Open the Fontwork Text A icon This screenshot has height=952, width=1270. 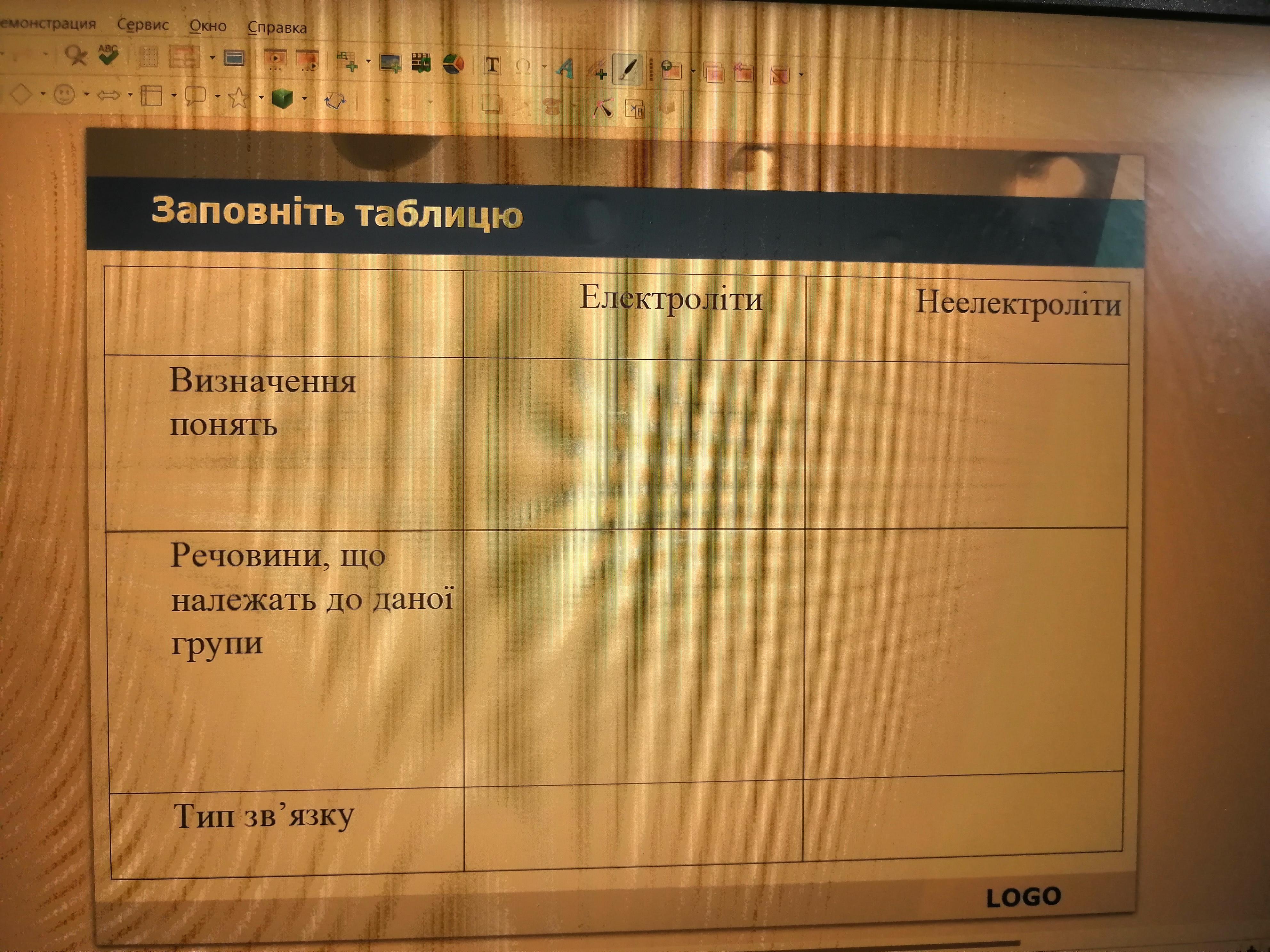[565, 69]
